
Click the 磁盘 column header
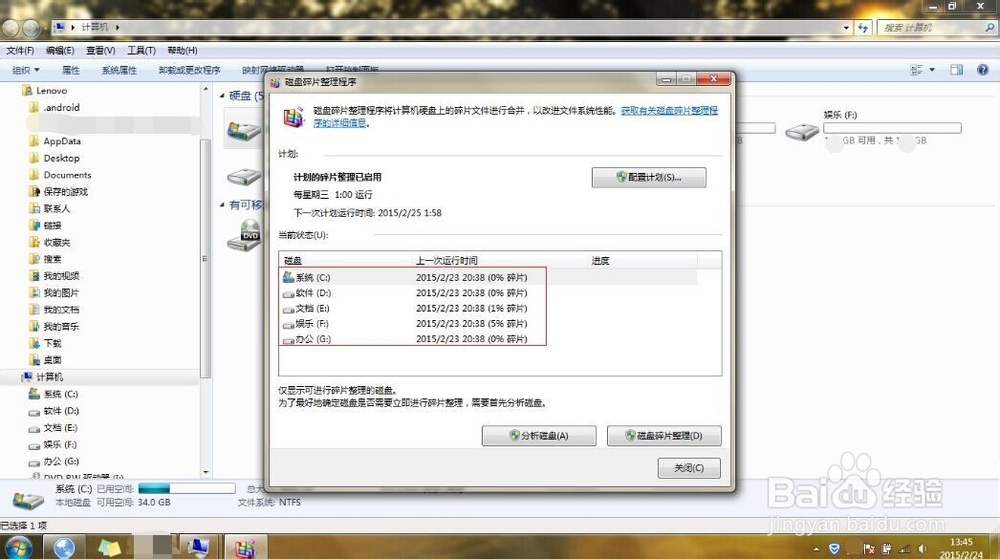(344, 260)
